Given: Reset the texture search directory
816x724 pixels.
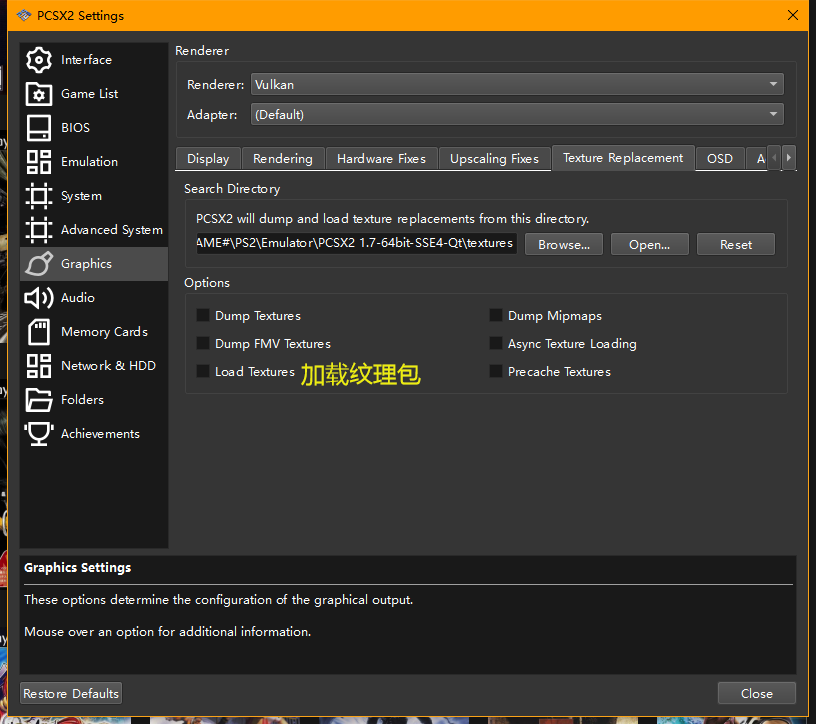Looking at the screenshot, I should pyautogui.click(x=736, y=245).
